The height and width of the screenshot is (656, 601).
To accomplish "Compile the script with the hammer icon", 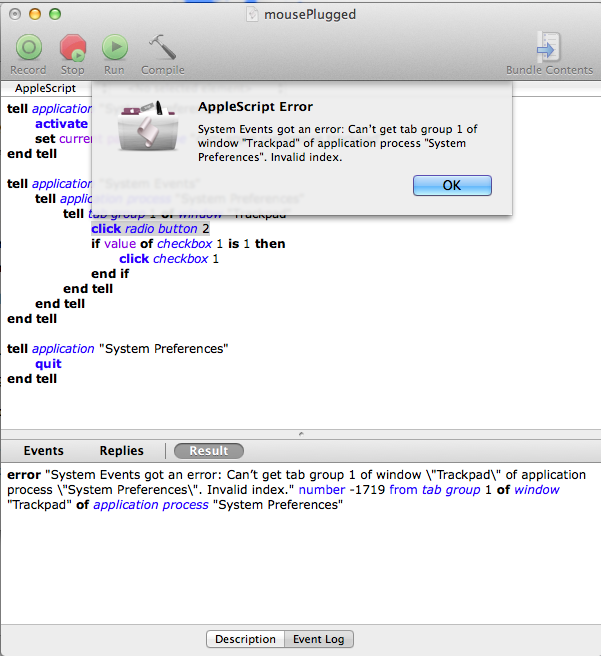I will pos(163,47).
